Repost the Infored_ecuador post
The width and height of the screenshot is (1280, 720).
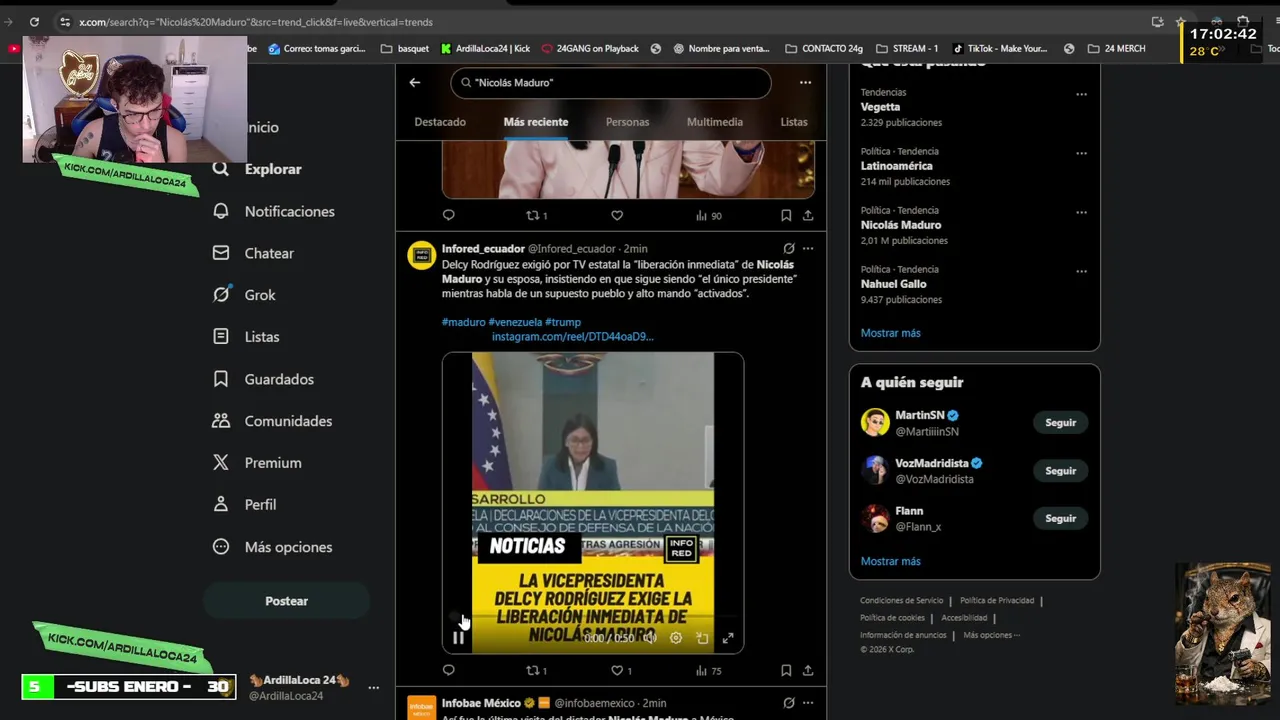(x=536, y=670)
